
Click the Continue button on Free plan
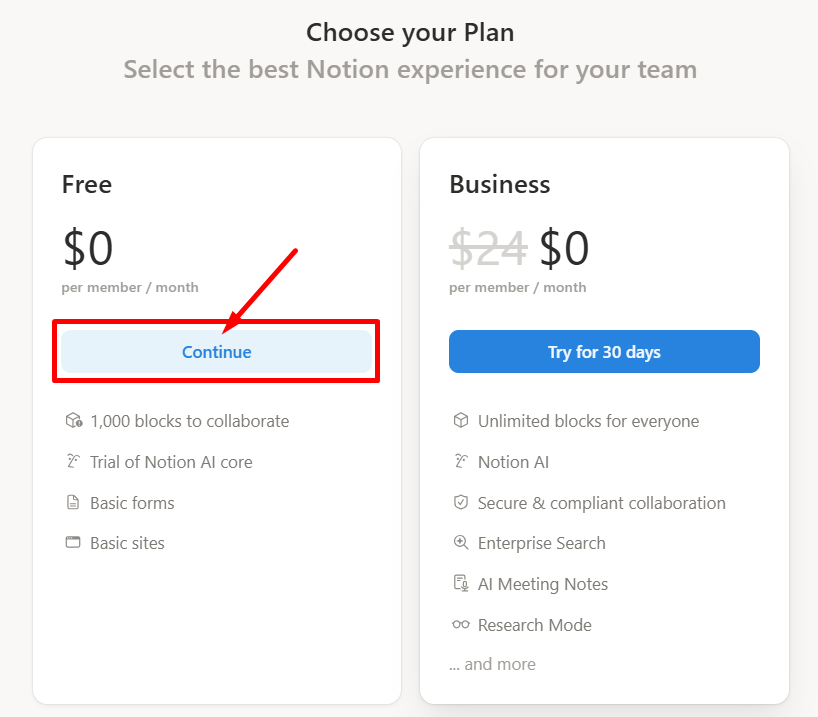point(216,352)
